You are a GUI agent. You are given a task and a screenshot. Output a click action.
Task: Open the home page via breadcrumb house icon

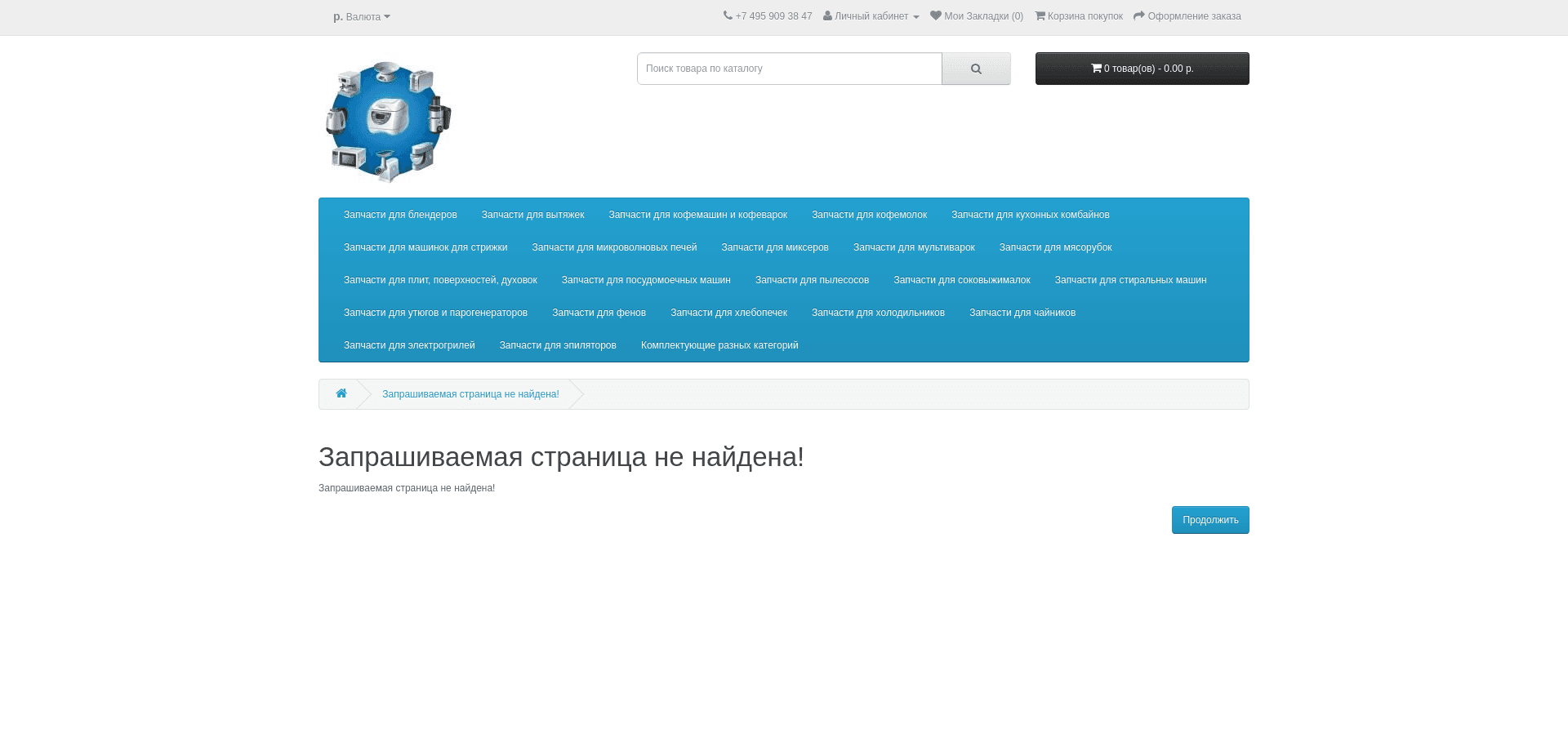coord(341,393)
